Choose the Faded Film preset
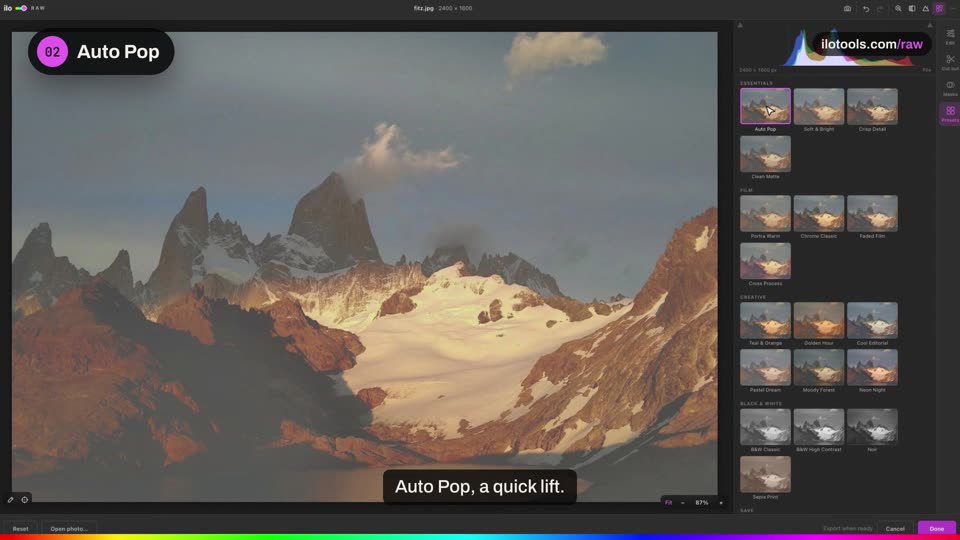 [872, 213]
